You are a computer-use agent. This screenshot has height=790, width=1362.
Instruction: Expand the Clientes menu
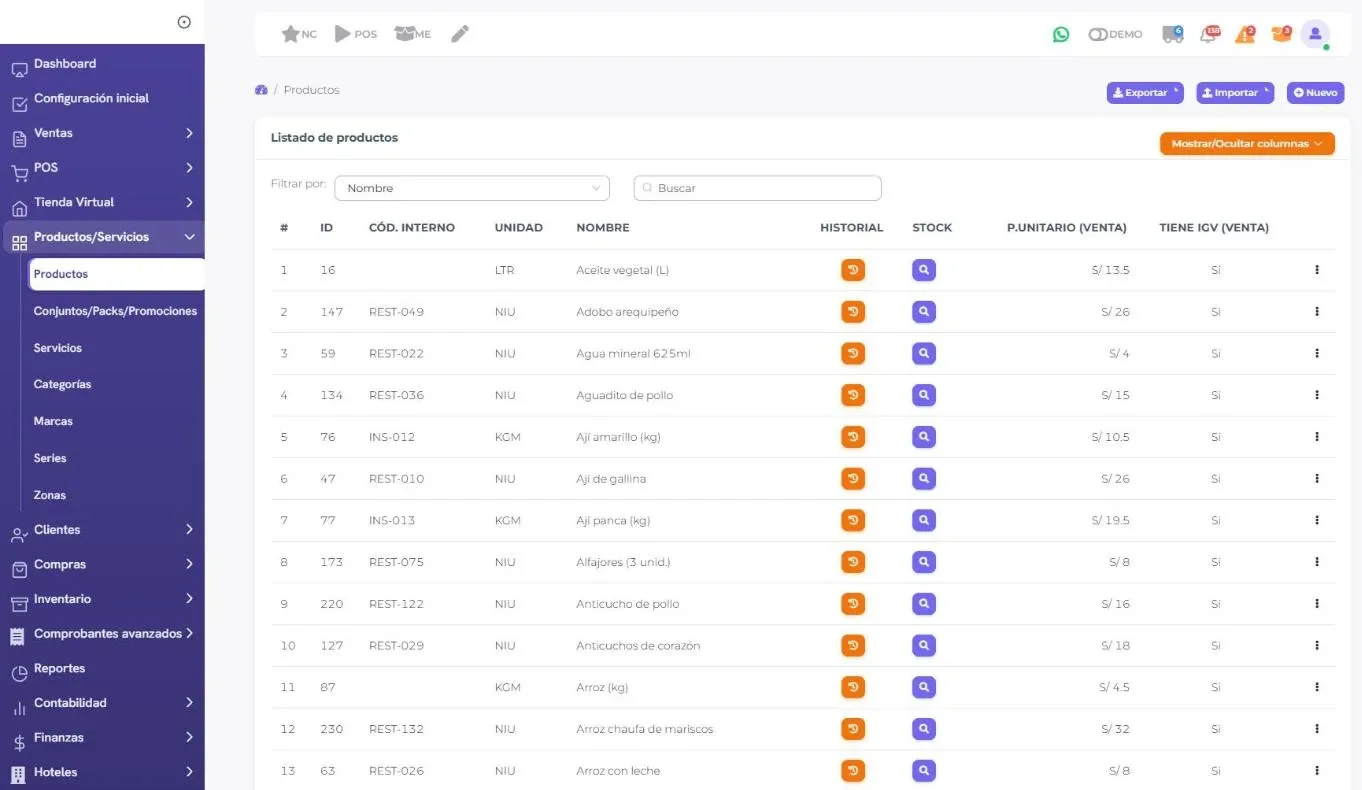pos(102,530)
